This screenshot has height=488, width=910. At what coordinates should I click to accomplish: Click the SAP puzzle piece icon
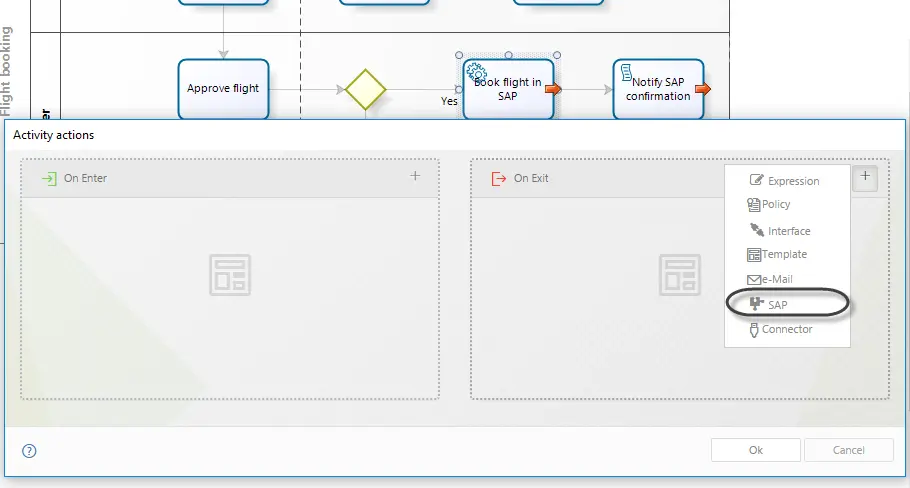(x=756, y=303)
